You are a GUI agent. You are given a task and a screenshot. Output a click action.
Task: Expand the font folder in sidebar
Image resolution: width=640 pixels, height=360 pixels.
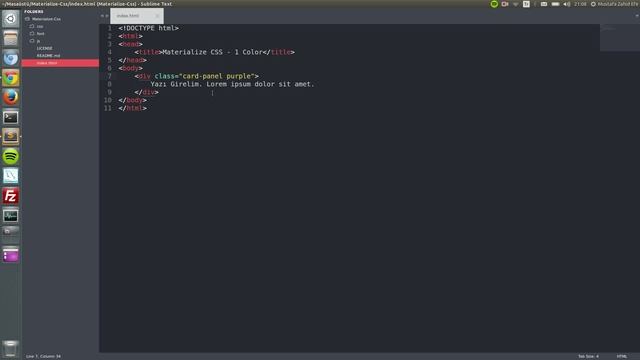(40, 33)
